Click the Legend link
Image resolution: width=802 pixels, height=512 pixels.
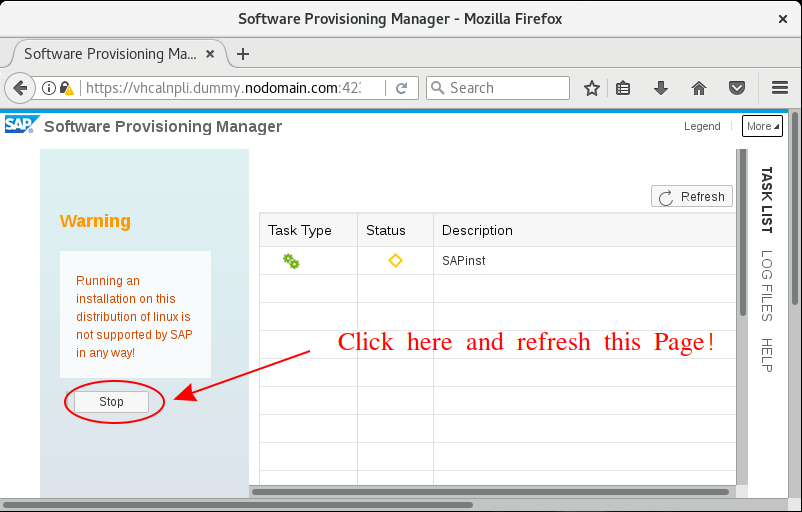702,126
